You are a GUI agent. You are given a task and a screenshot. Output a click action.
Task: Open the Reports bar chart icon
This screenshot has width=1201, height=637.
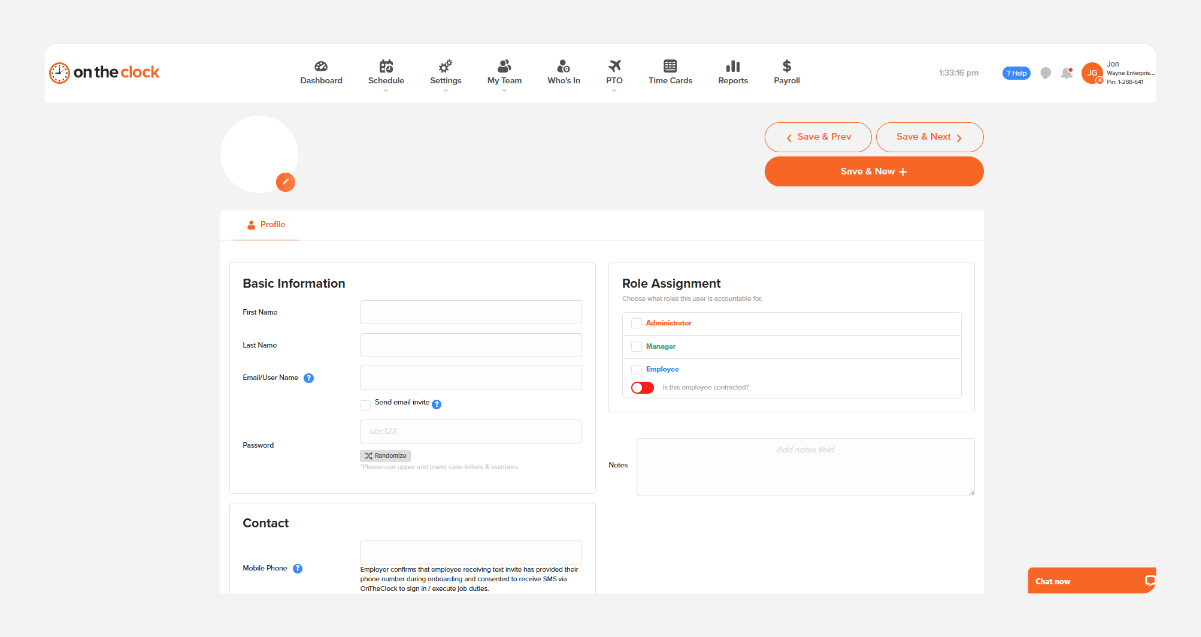pos(733,66)
